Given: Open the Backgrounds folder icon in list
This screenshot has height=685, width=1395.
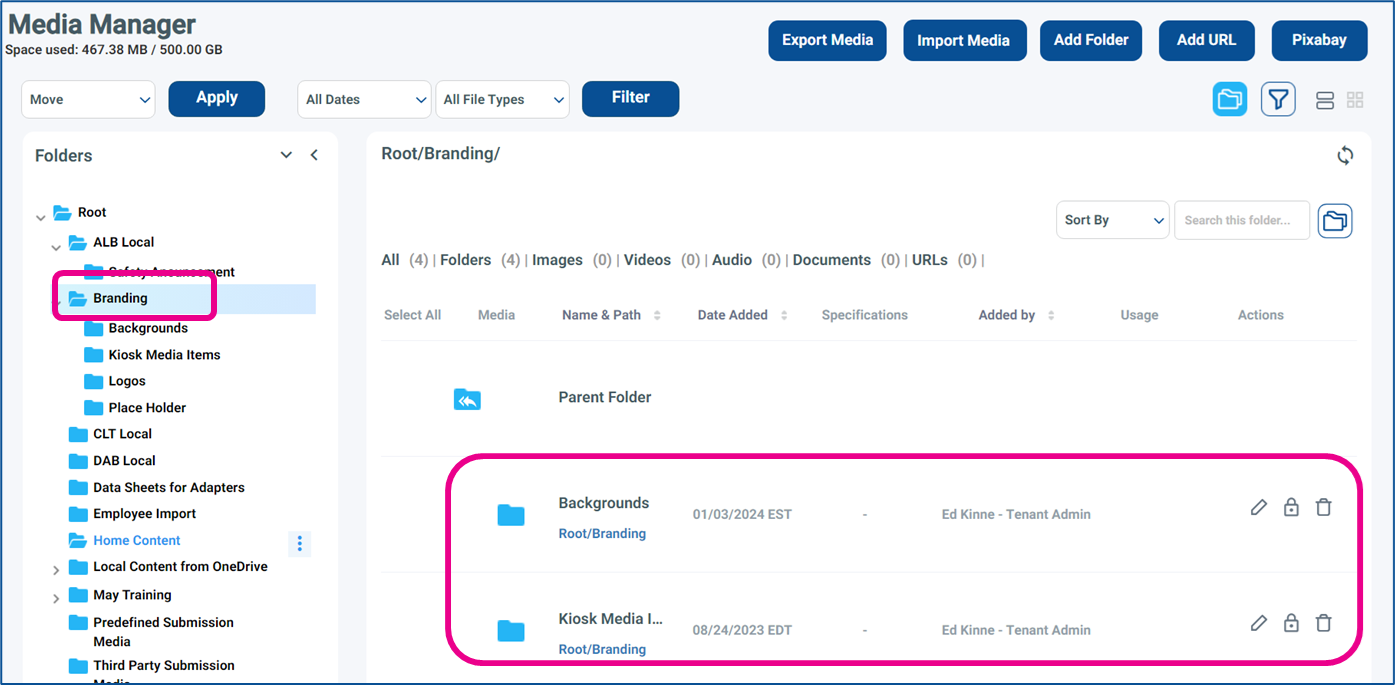Looking at the screenshot, I should click(511, 515).
